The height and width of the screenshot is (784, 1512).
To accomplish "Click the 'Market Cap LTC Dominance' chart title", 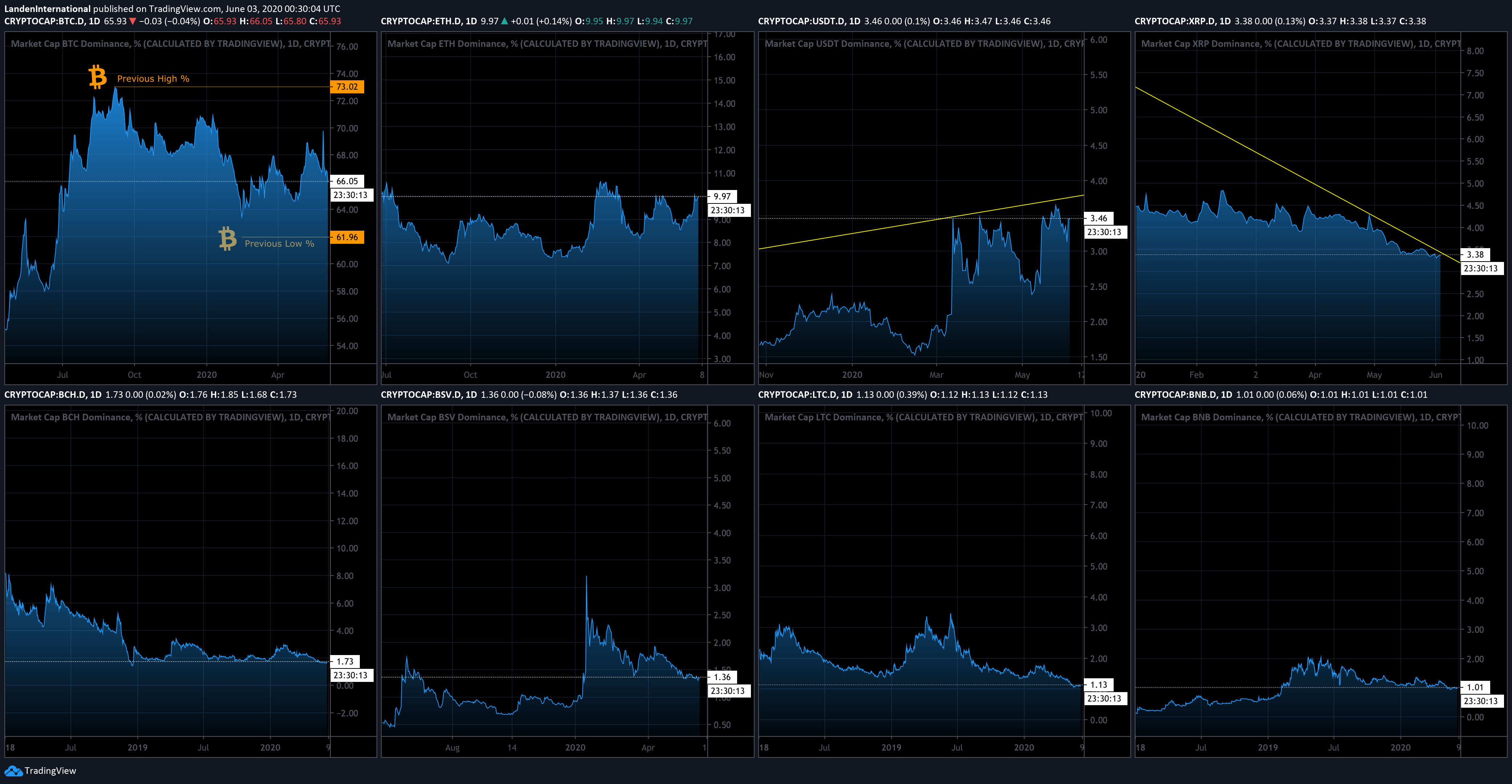I will click(924, 417).
